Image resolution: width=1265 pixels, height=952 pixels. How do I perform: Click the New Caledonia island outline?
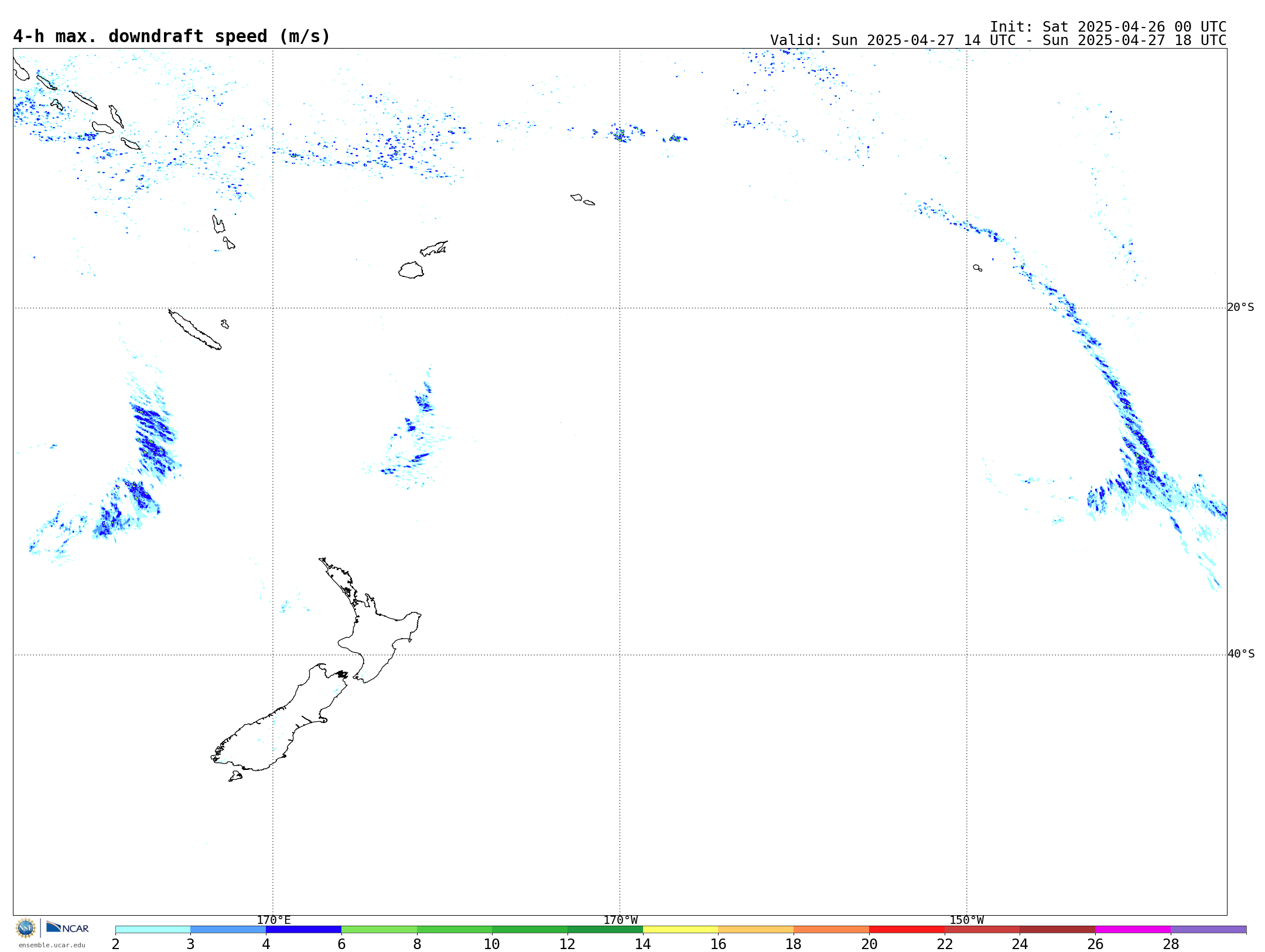(x=195, y=330)
